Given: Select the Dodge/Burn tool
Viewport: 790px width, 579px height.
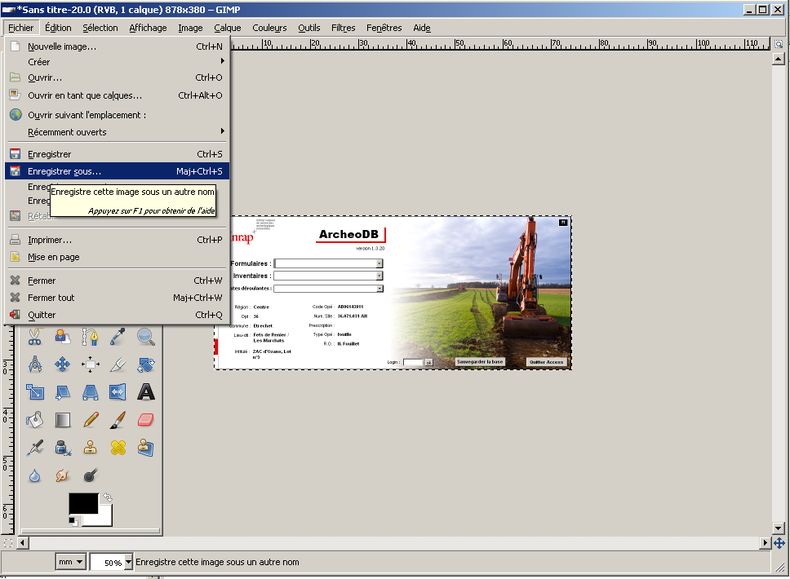Looking at the screenshot, I should pos(90,475).
